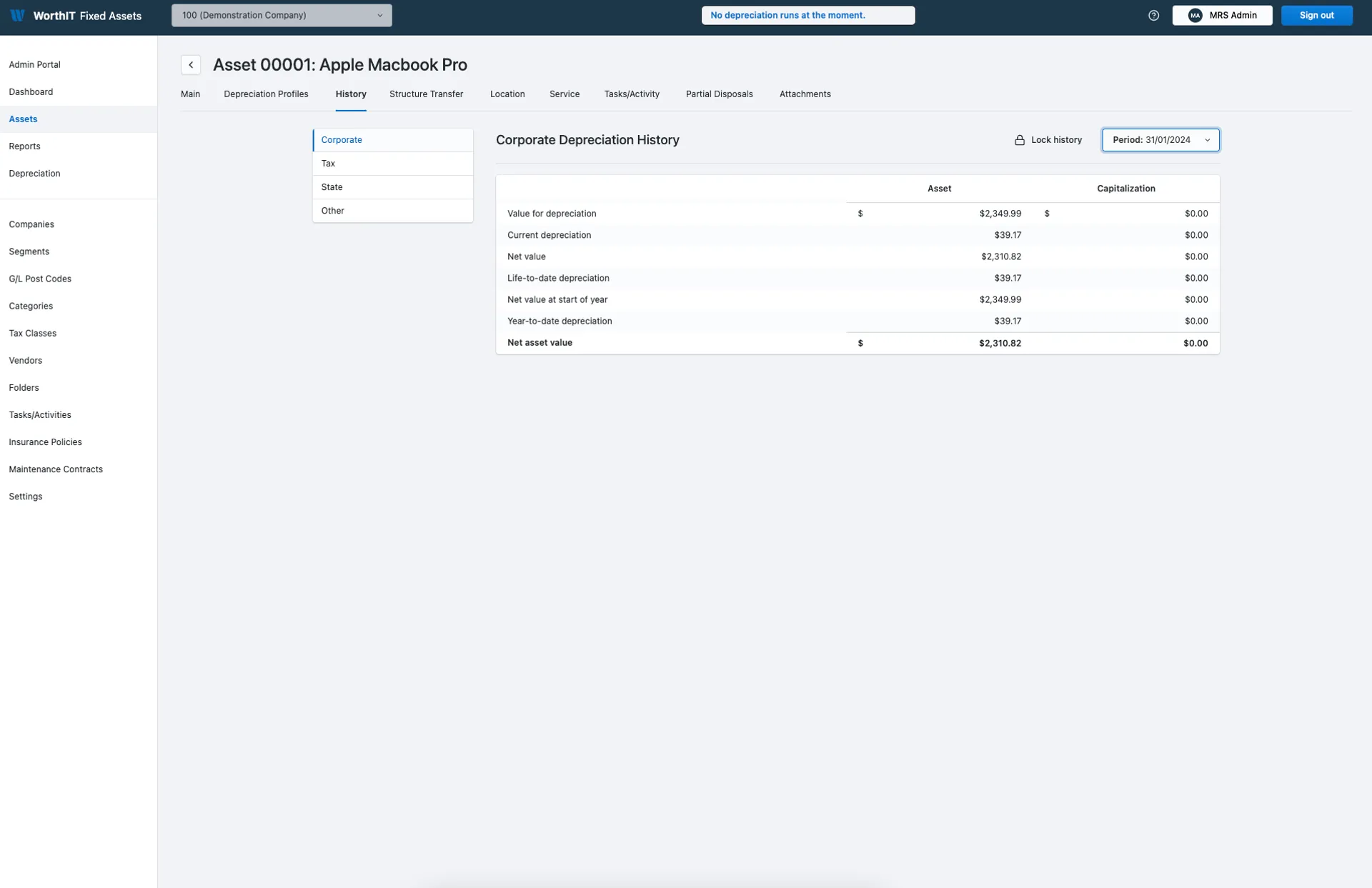
Task: Click the Asset column header
Action: pos(939,189)
